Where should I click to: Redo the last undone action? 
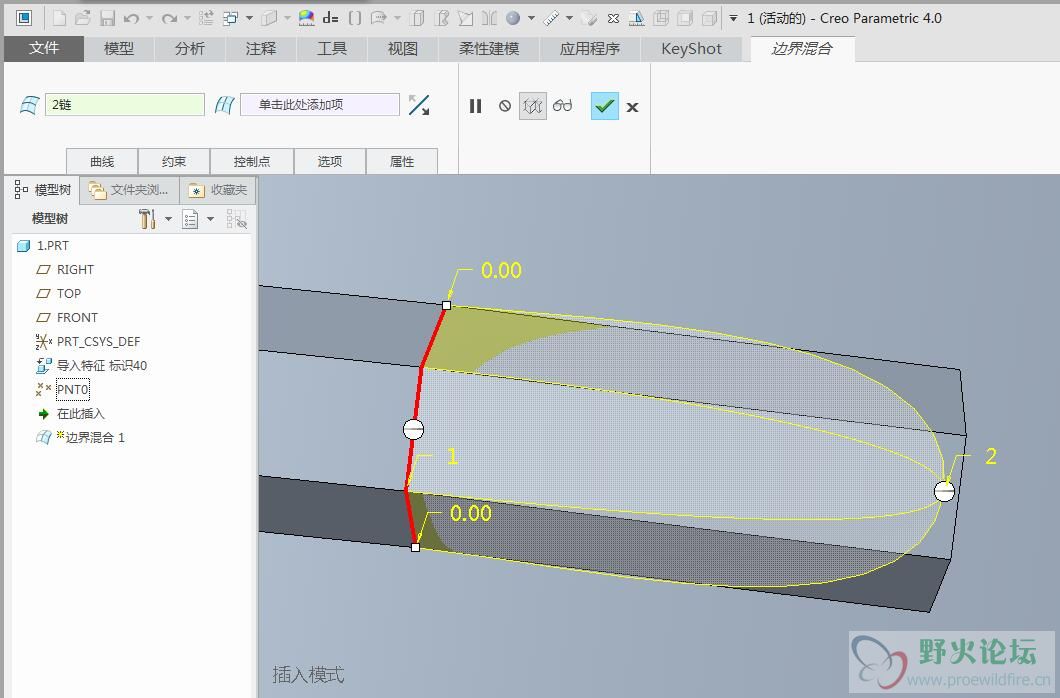pyautogui.click(x=169, y=18)
